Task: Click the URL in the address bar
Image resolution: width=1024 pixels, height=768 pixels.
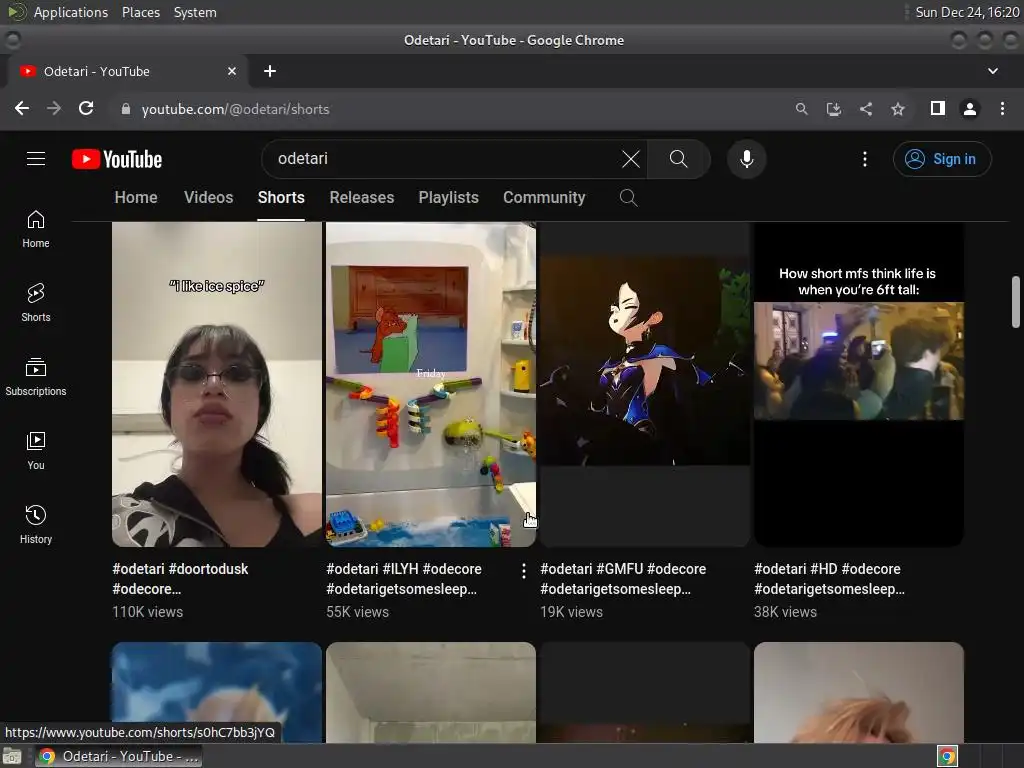Action: pos(235,109)
